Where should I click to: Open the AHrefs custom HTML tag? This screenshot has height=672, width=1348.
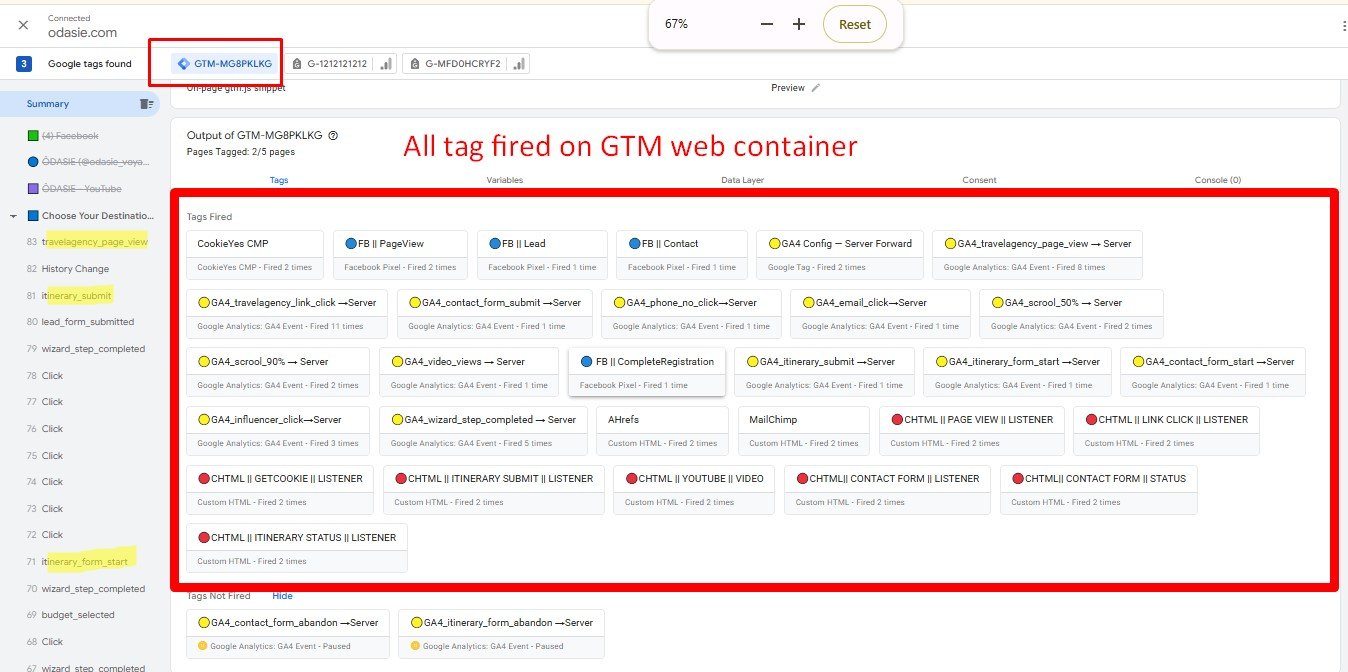pyautogui.click(x=662, y=430)
